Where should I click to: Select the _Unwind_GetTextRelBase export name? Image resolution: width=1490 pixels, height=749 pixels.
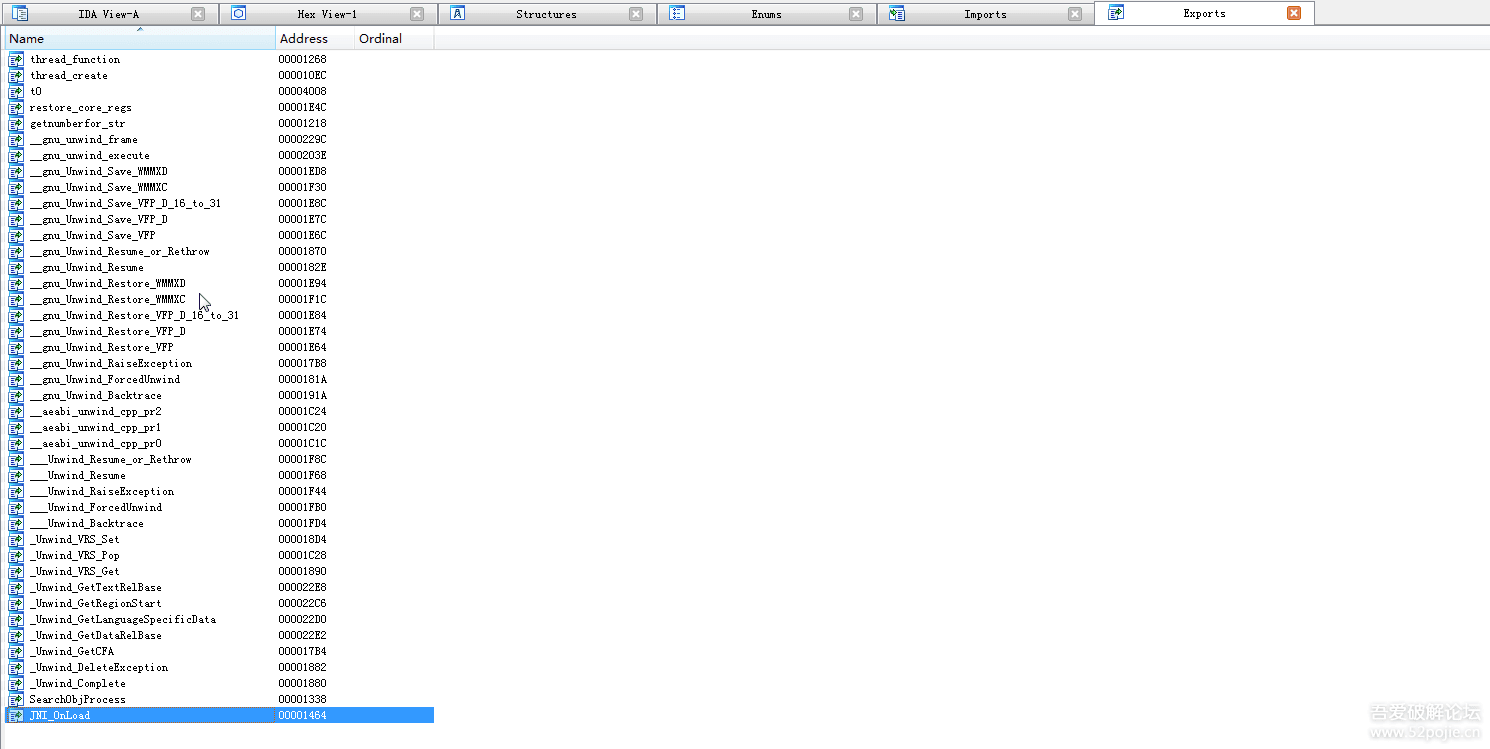click(x=95, y=588)
